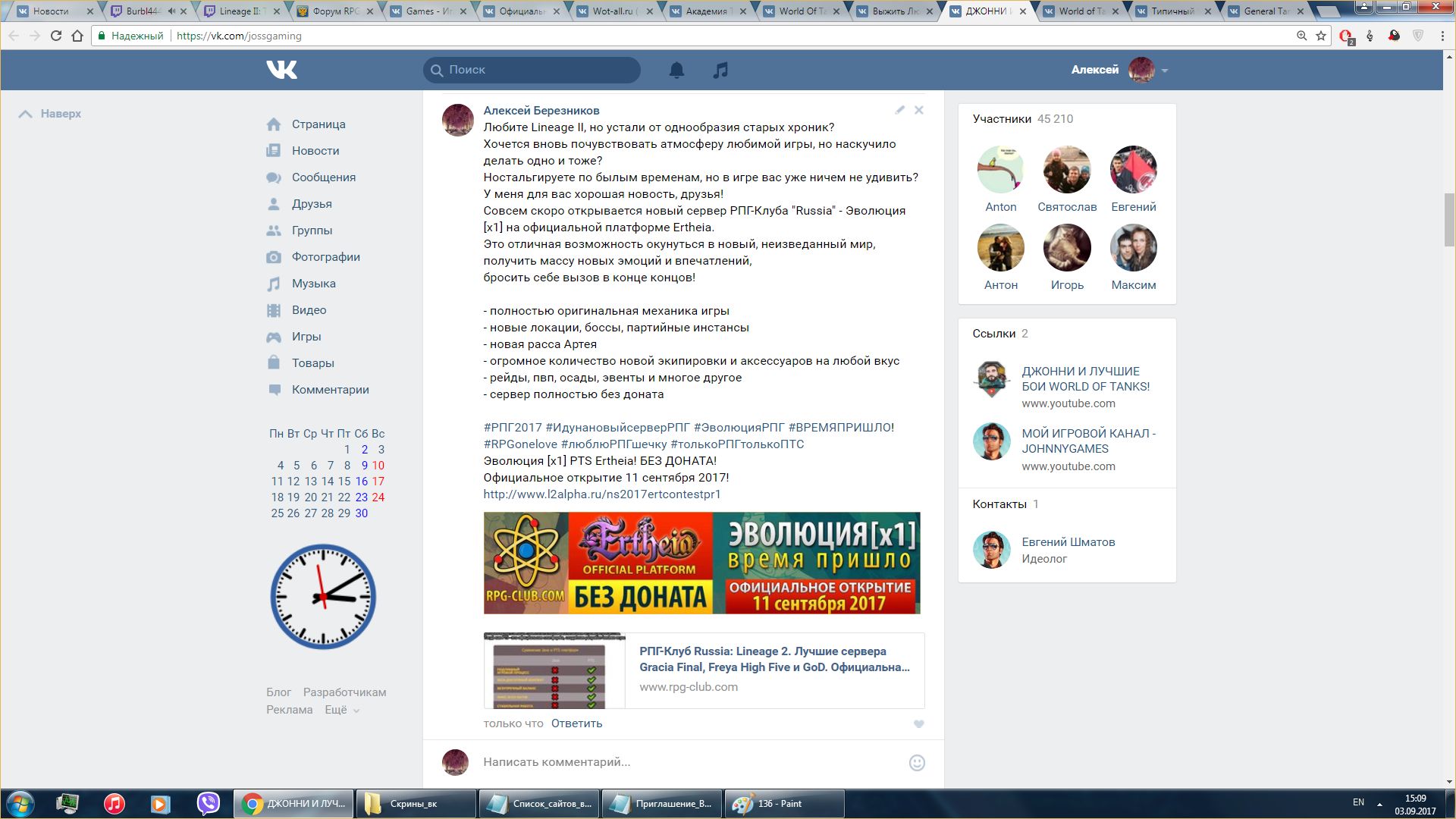
Task: Open Windows Start button
Action: point(20,804)
